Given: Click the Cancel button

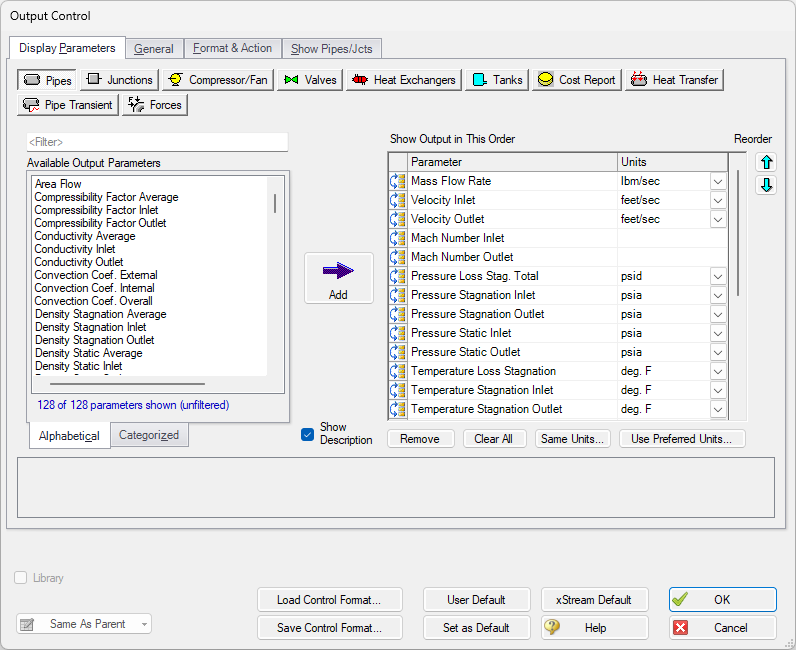Looking at the screenshot, I should coord(722,628).
